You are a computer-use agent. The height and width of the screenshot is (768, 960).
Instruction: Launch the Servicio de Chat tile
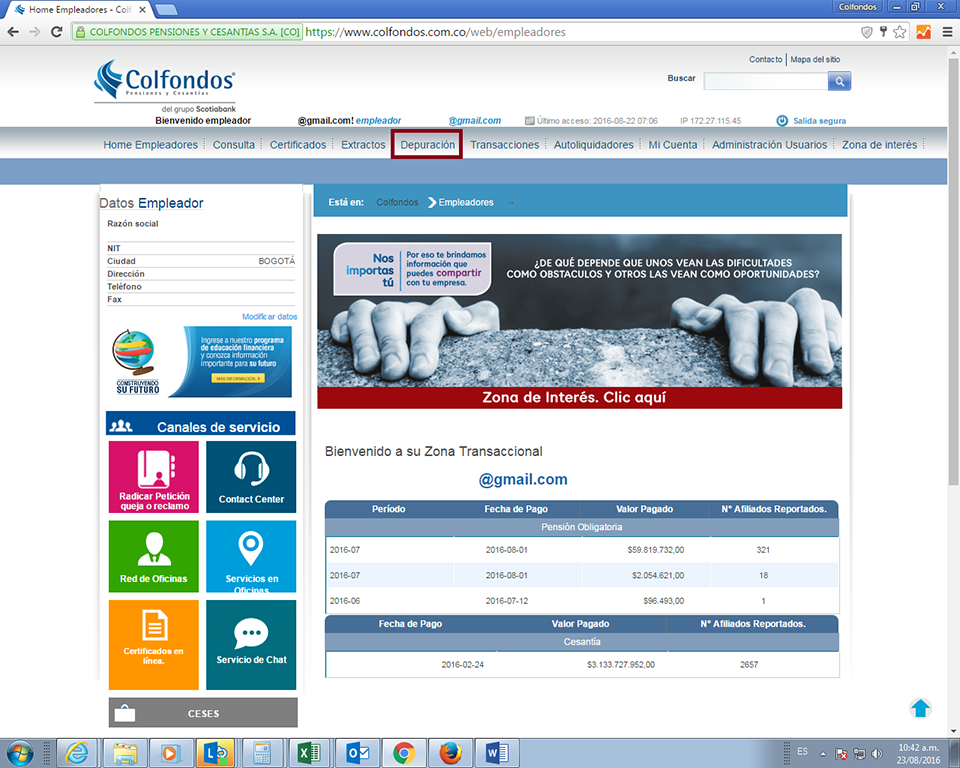[251, 644]
